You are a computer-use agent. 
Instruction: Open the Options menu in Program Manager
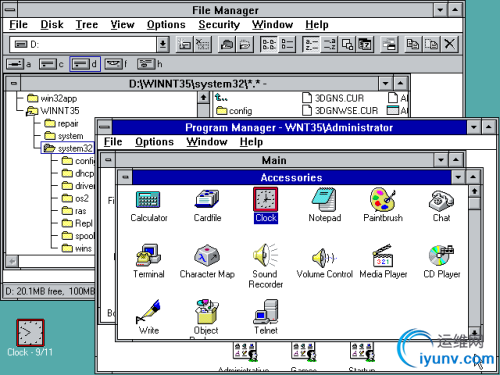154,142
